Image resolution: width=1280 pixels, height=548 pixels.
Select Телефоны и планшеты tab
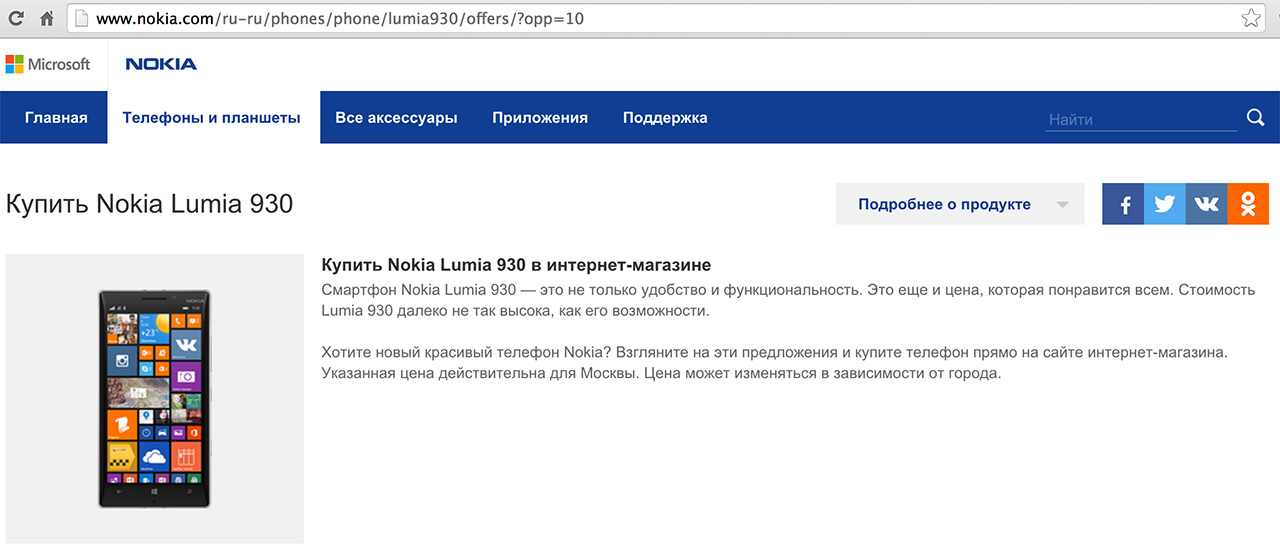click(212, 117)
